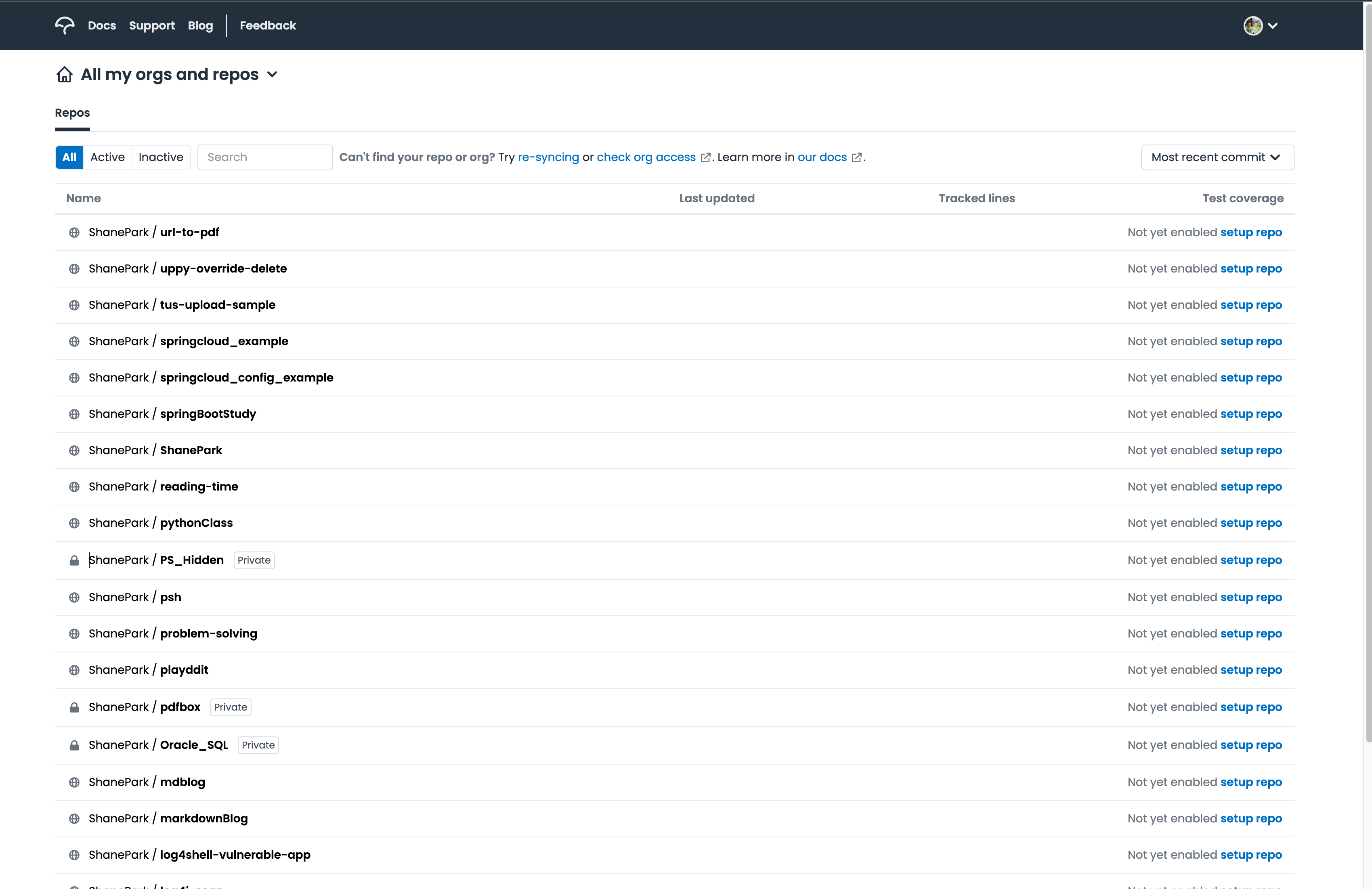Open the user account menu chevron
This screenshot has width=1372, height=889.
[x=1273, y=25]
